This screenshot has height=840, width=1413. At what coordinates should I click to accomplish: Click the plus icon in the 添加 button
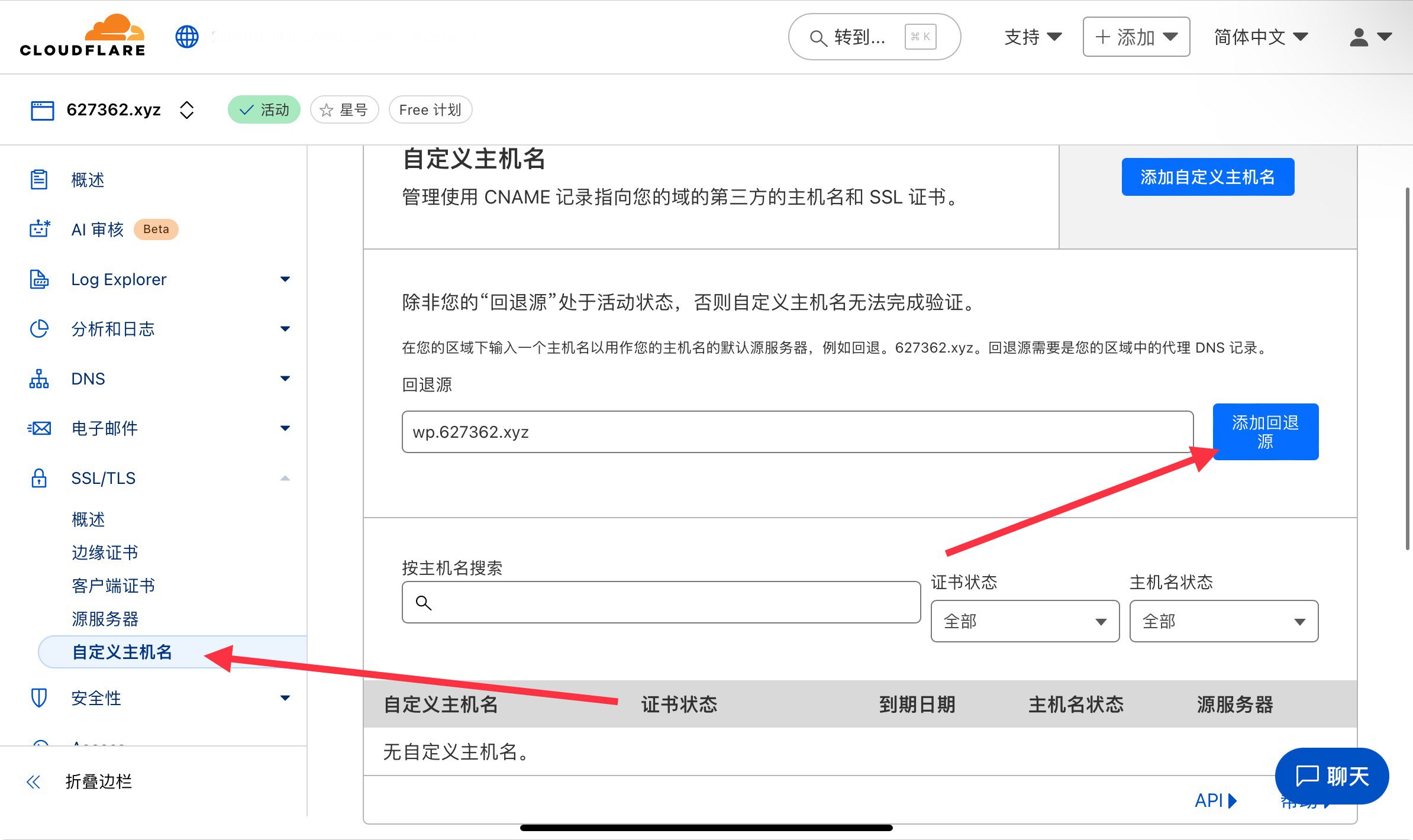(1102, 37)
